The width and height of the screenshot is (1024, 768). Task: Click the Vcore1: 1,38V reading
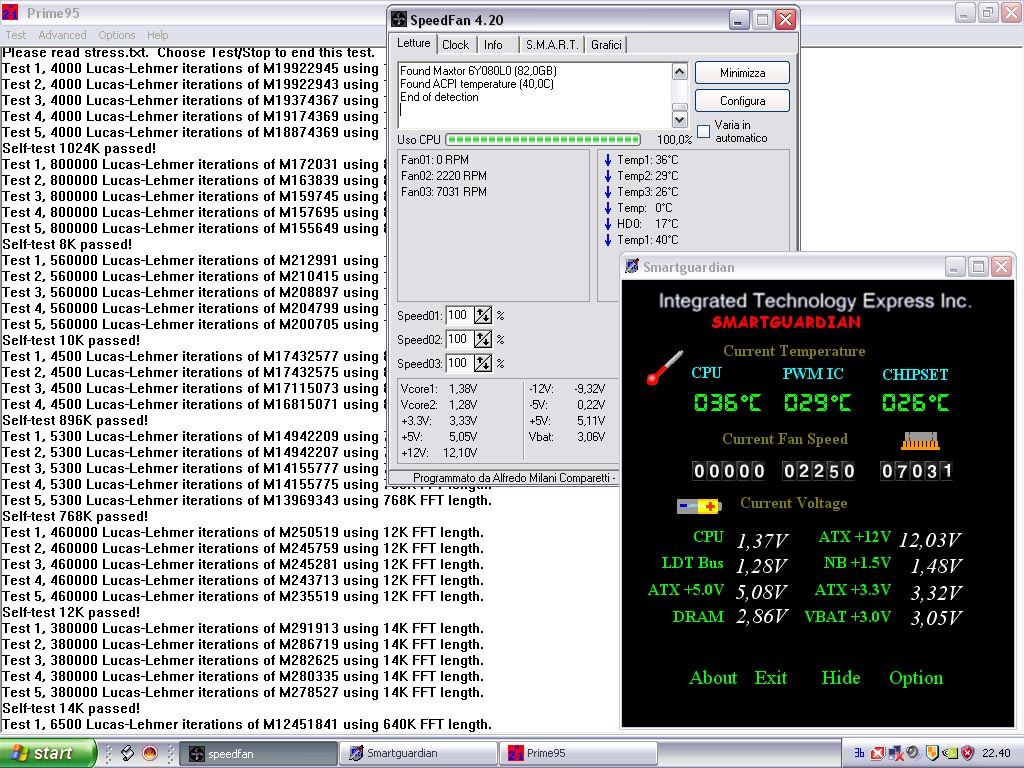tap(439, 389)
